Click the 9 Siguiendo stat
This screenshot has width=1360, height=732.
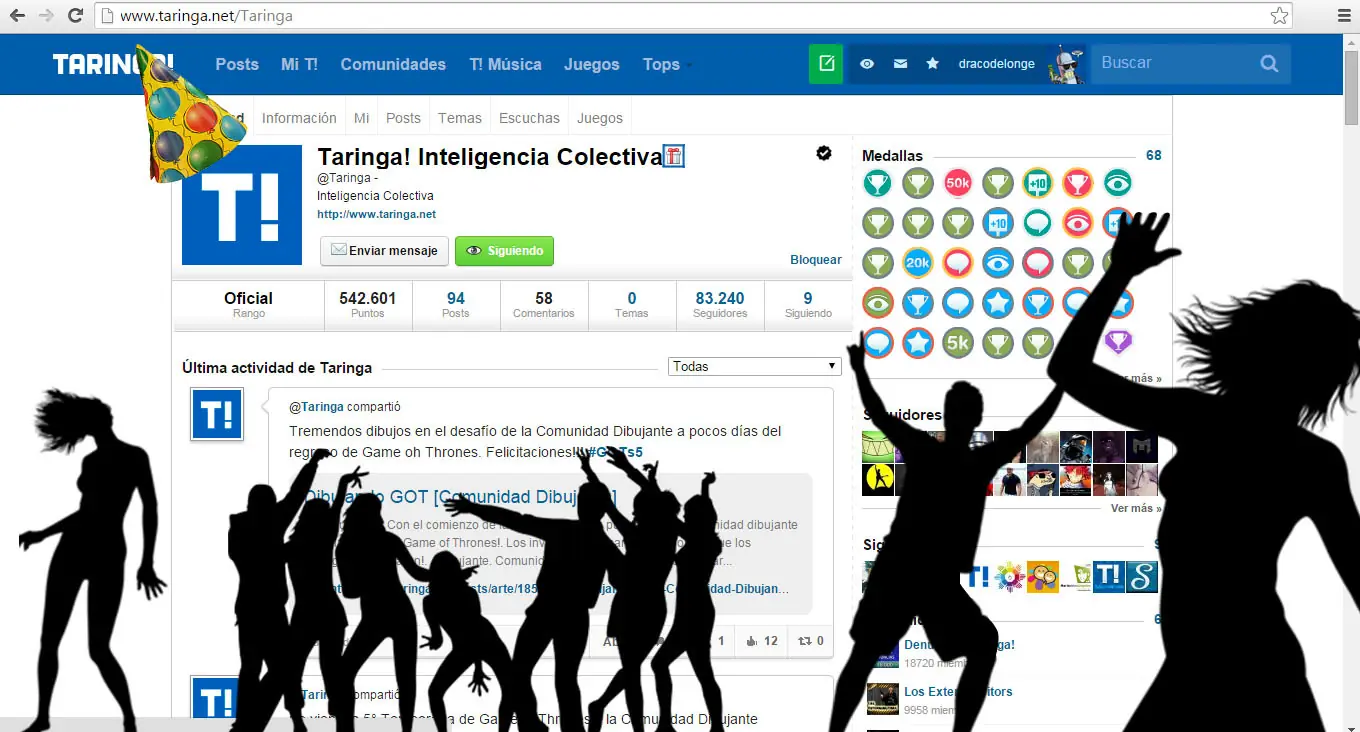tap(808, 305)
